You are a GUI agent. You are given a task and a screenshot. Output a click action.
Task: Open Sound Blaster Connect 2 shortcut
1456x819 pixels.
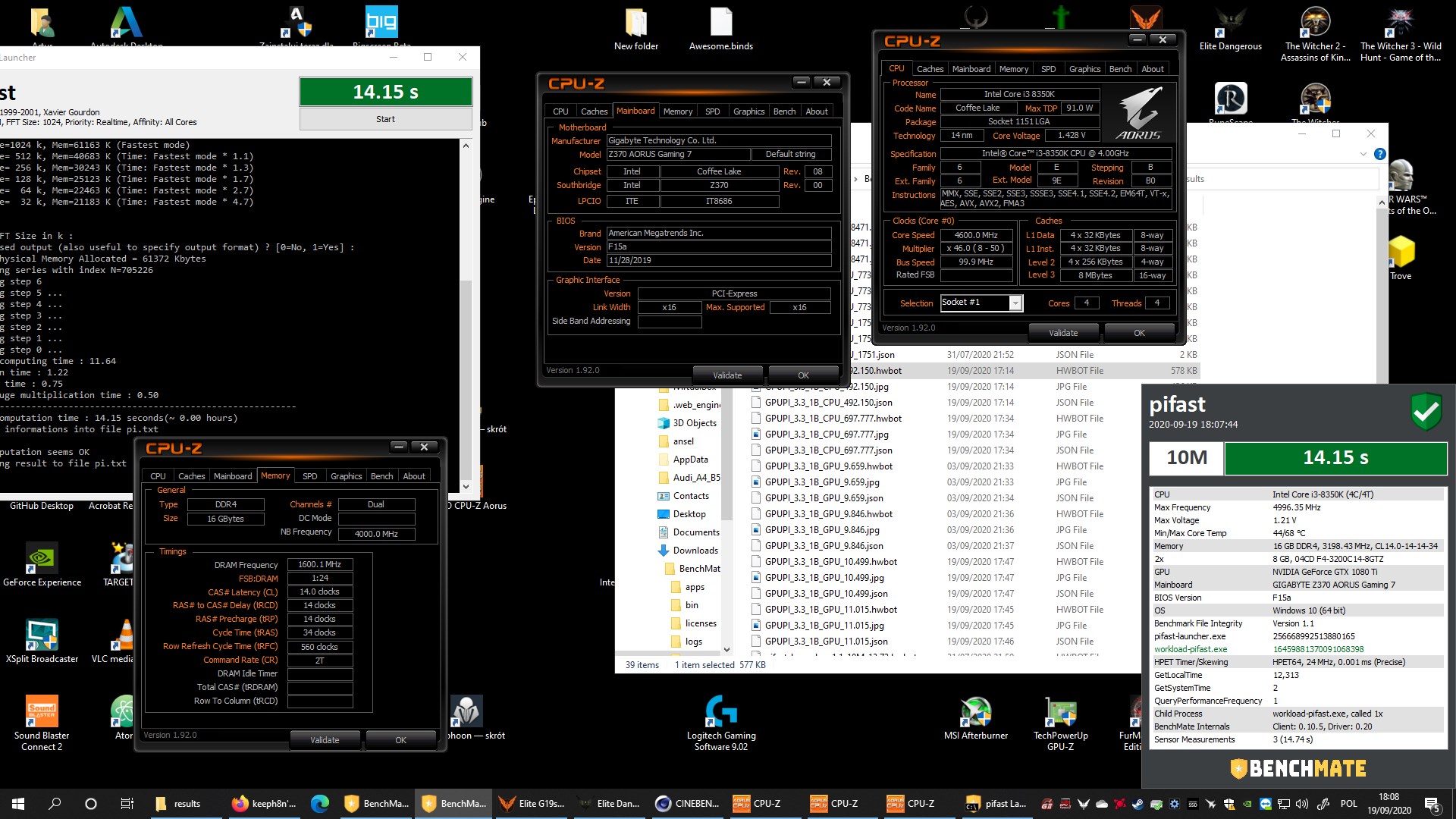click(42, 723)
